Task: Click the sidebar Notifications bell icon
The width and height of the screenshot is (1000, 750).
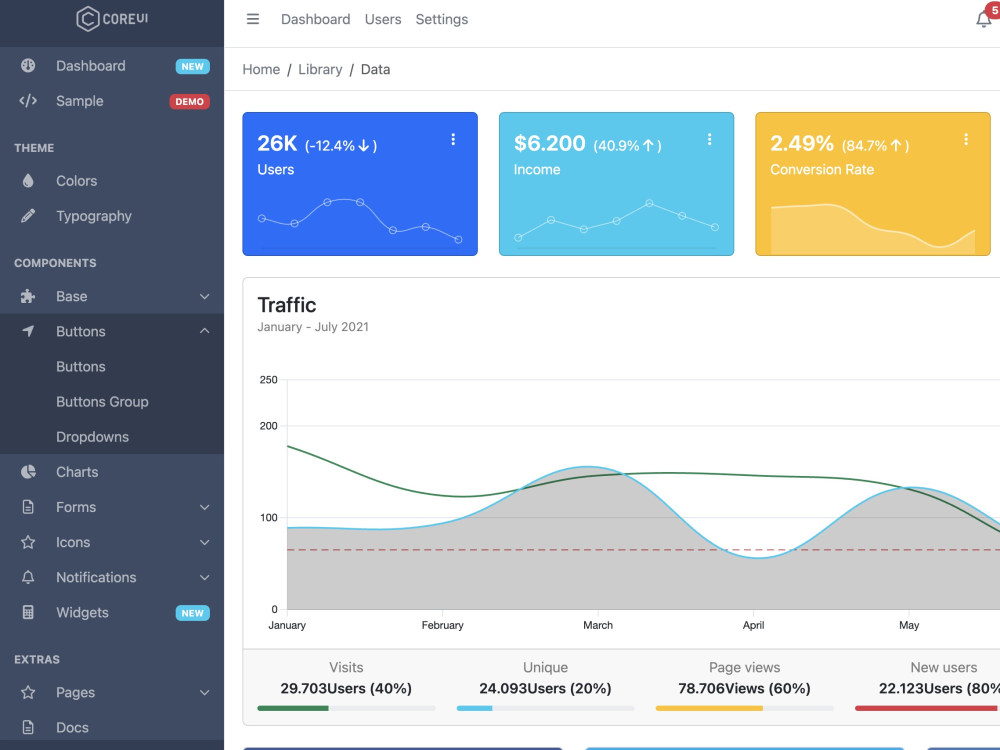Action: (28, 577)
